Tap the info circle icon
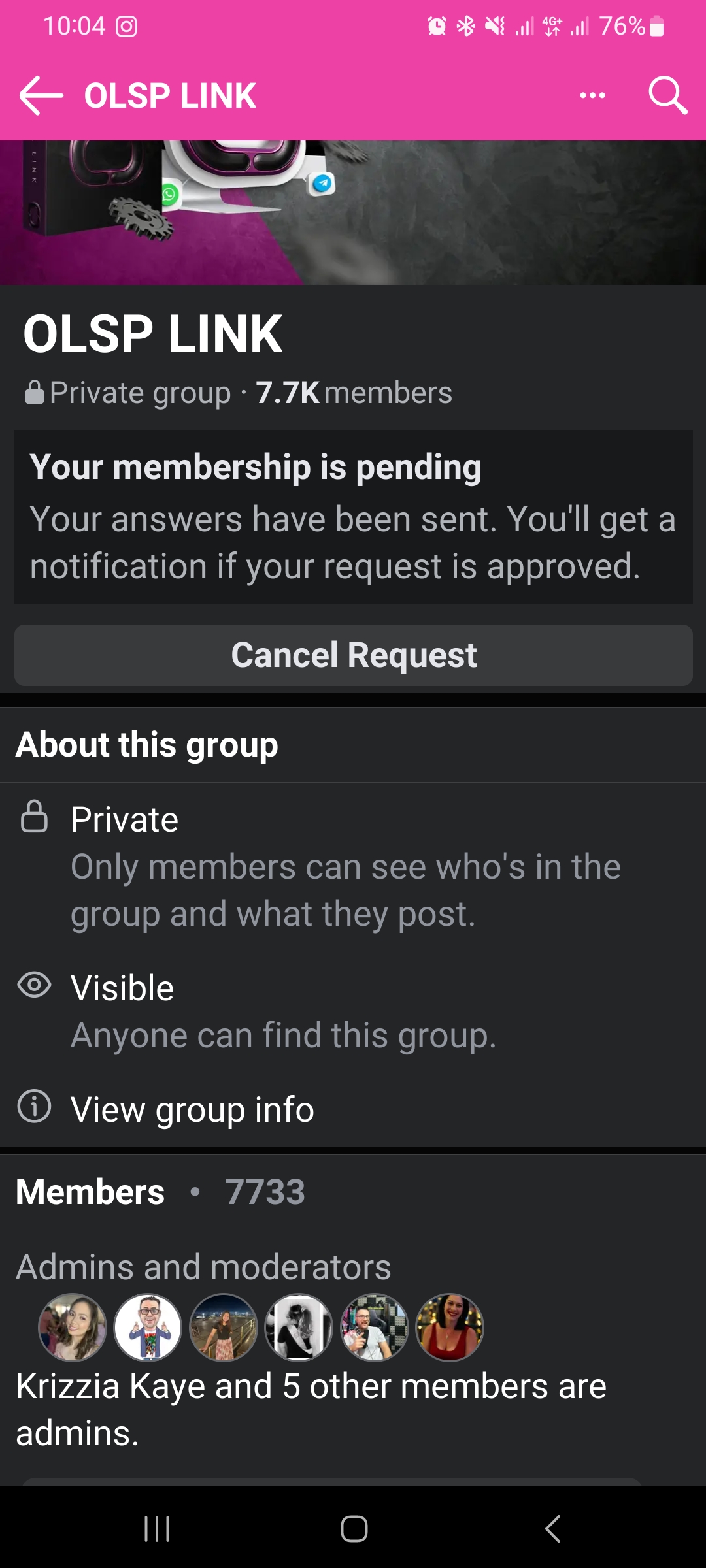This screenshot has width=706, height=1568. pyautogui.click(x=34, y=1106)
